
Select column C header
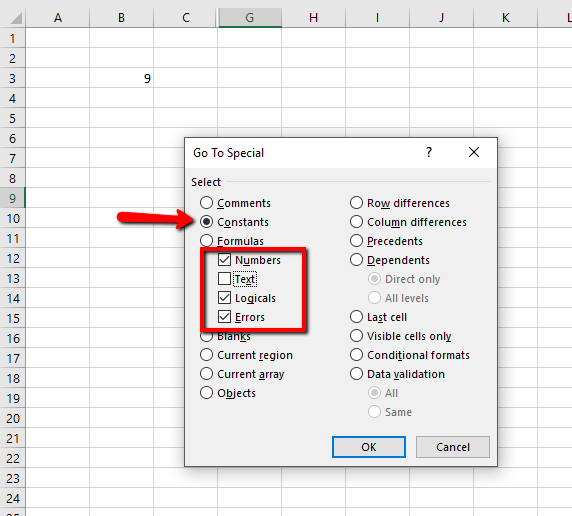click(x=186, y=17)
